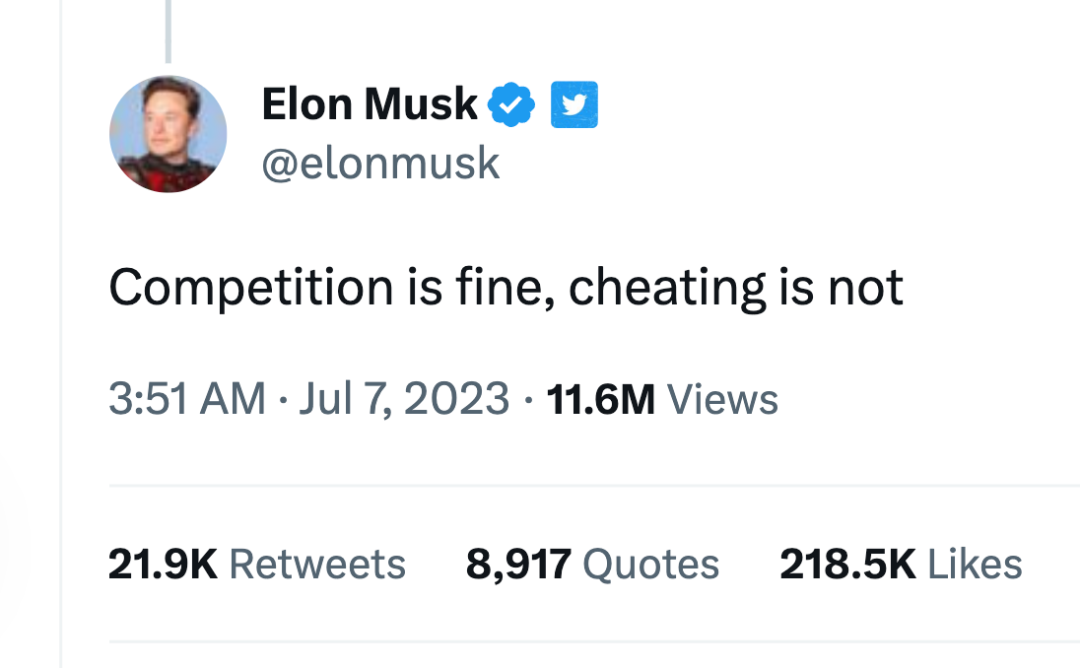Viewport: 1080px width, 668px height.
Task: Click the 8,917 quote count
Action: pyautogui.click(x=518, y=564)
